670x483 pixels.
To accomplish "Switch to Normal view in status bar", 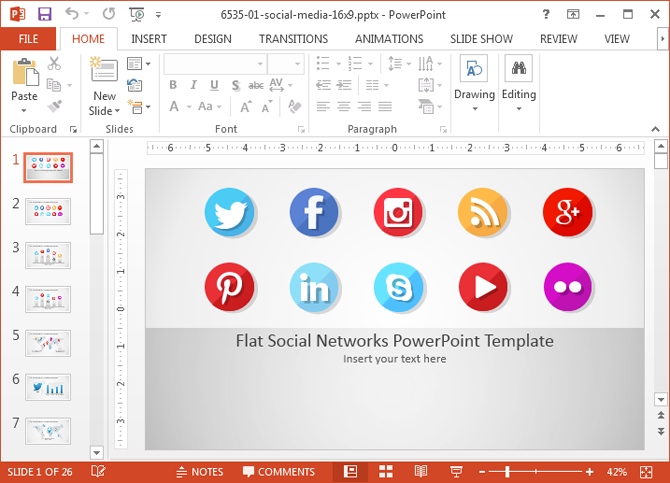I will coord(350,471).
